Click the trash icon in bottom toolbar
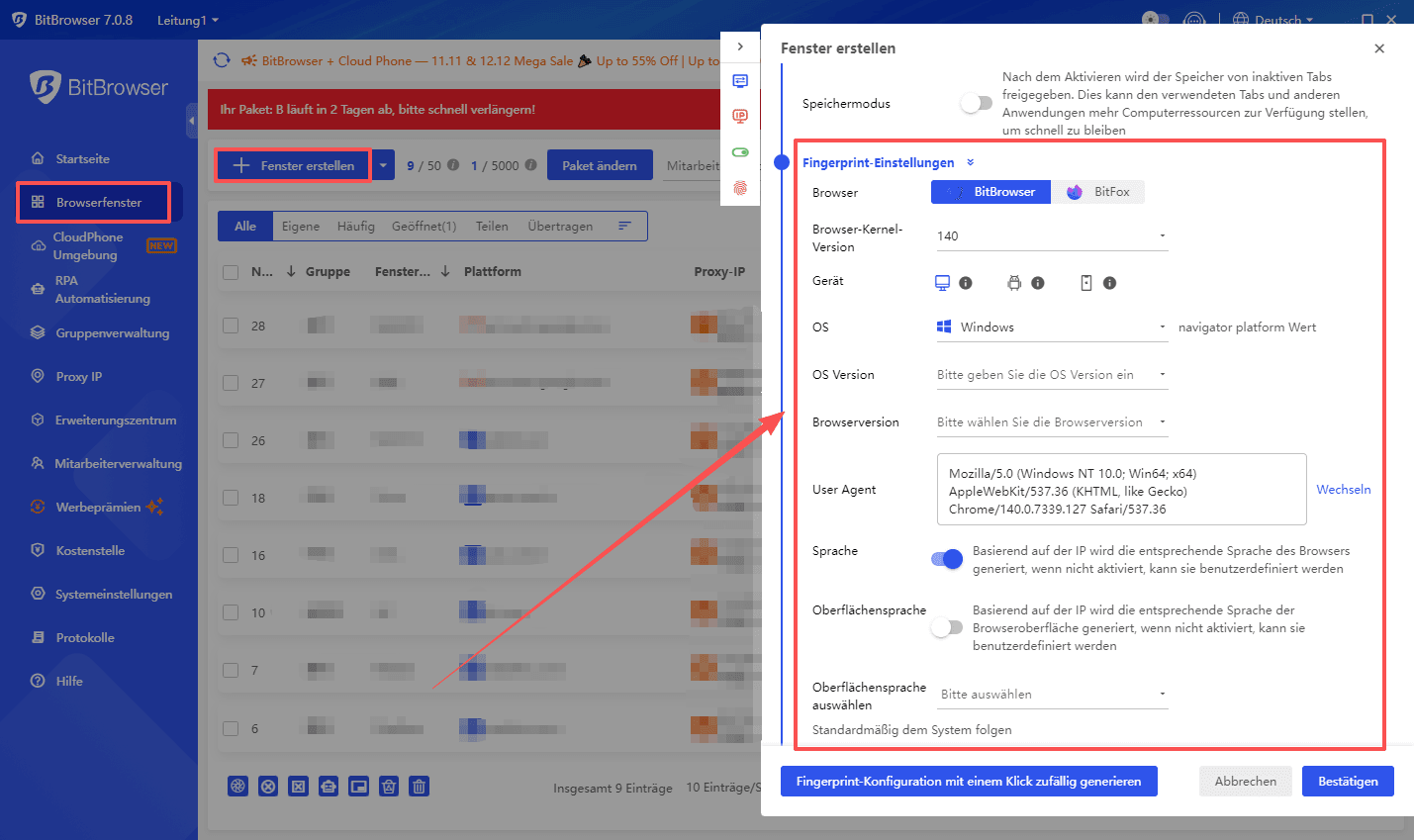The image size is (1414, 840). tap(420, 787)
